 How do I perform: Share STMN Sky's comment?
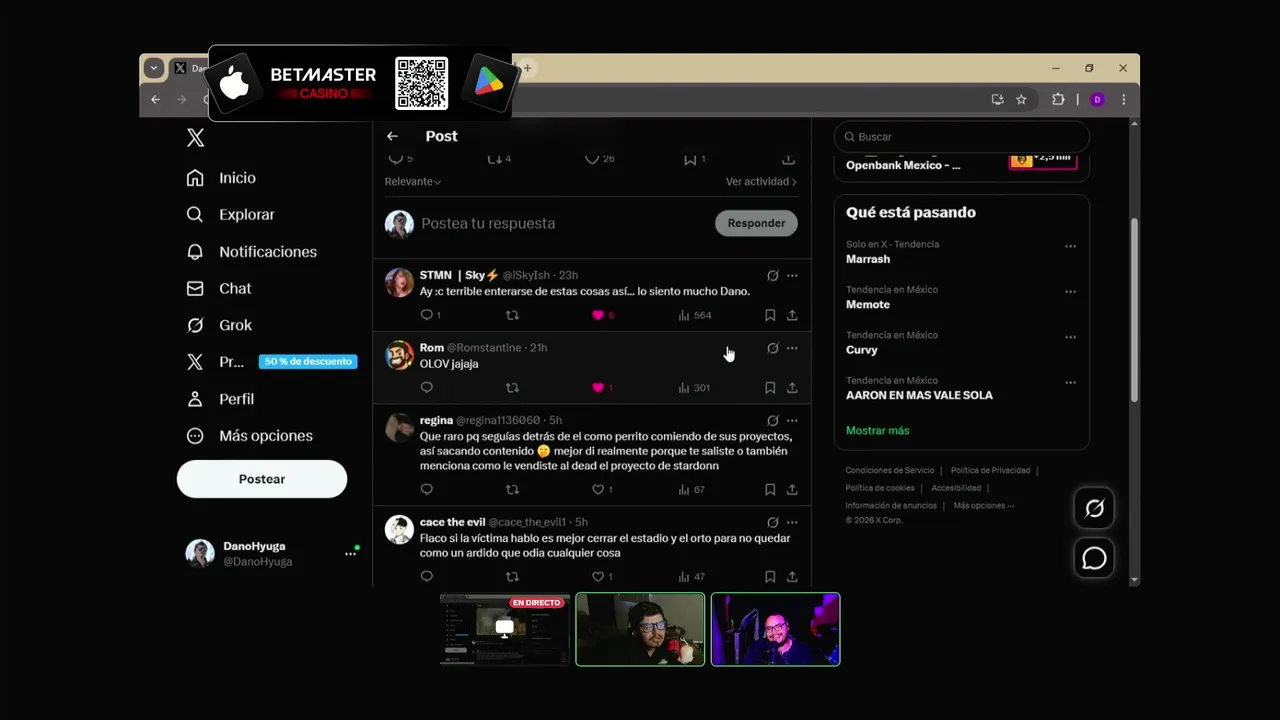(792, 315)
